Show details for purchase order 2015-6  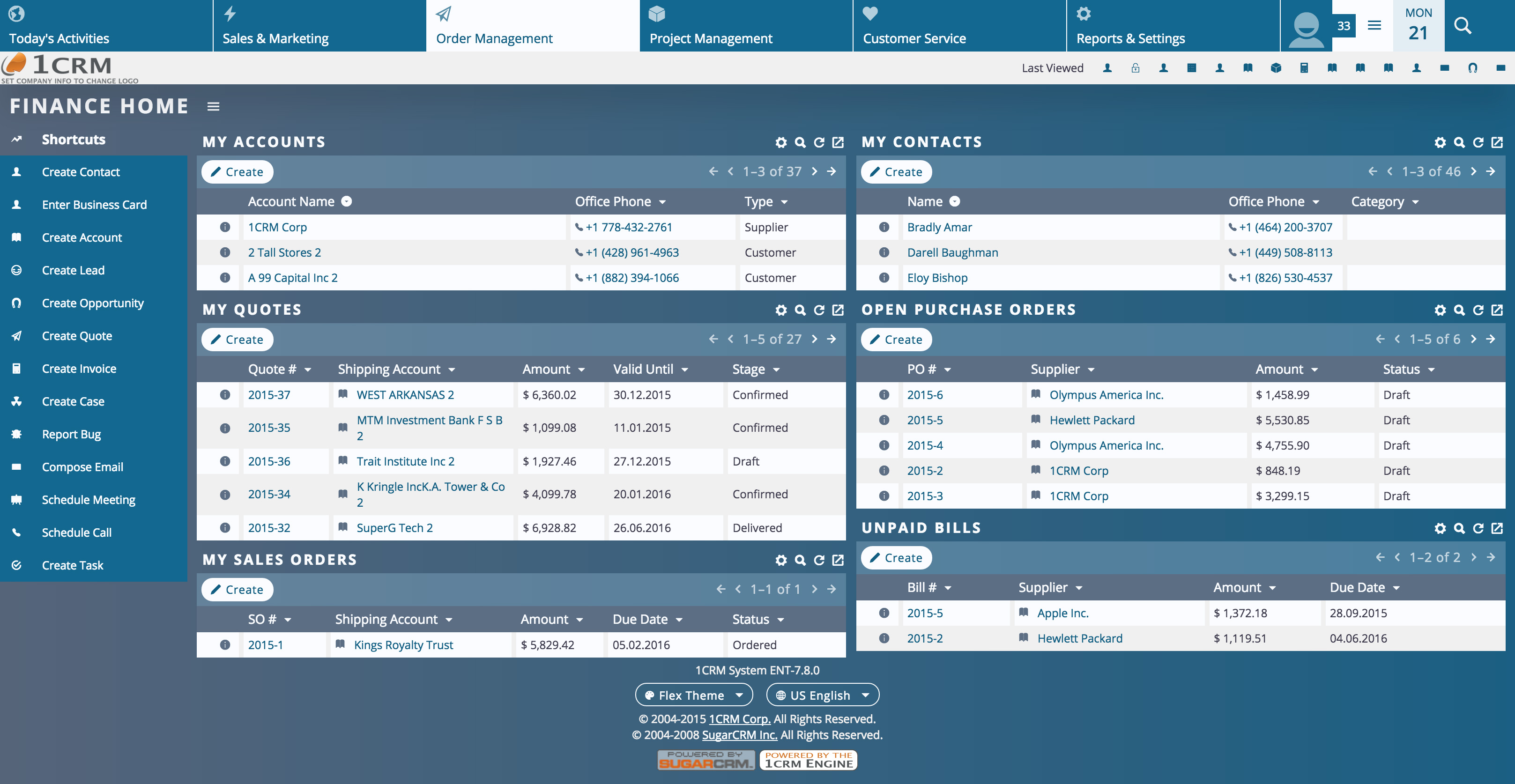tap(884, 395)
